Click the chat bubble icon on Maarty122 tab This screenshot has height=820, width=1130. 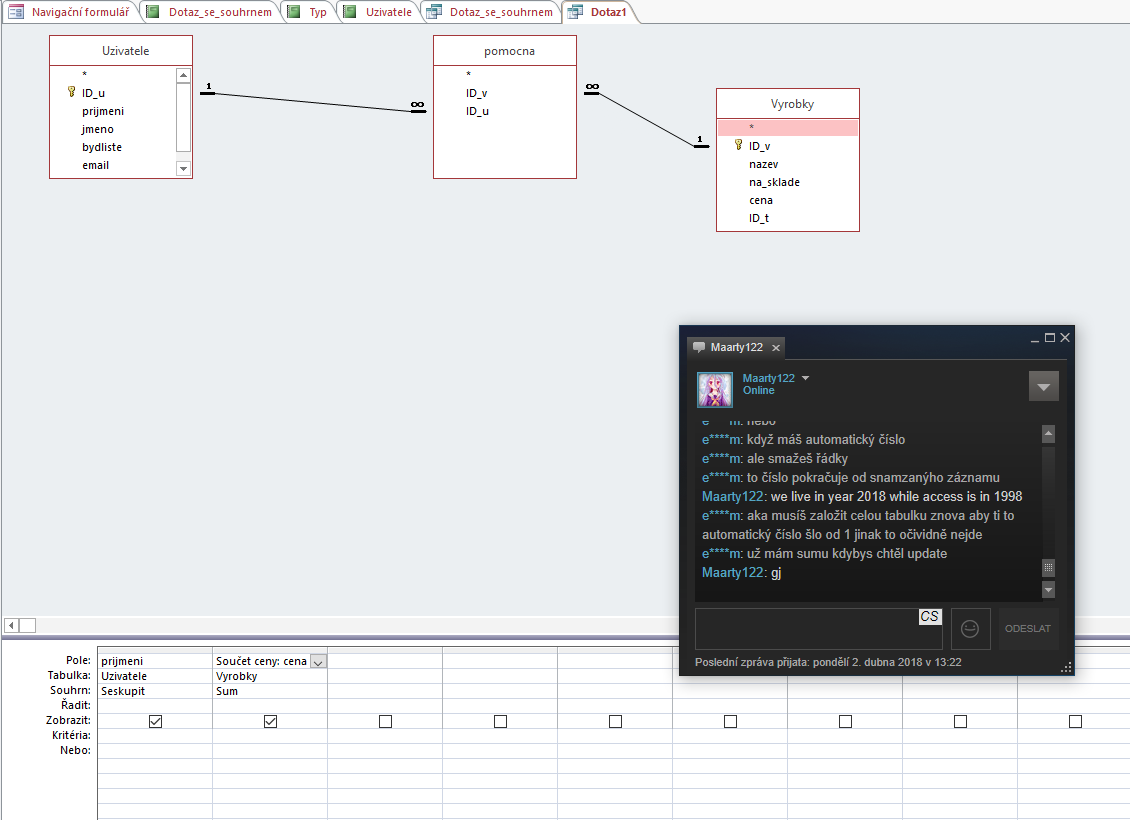[698, 347]
